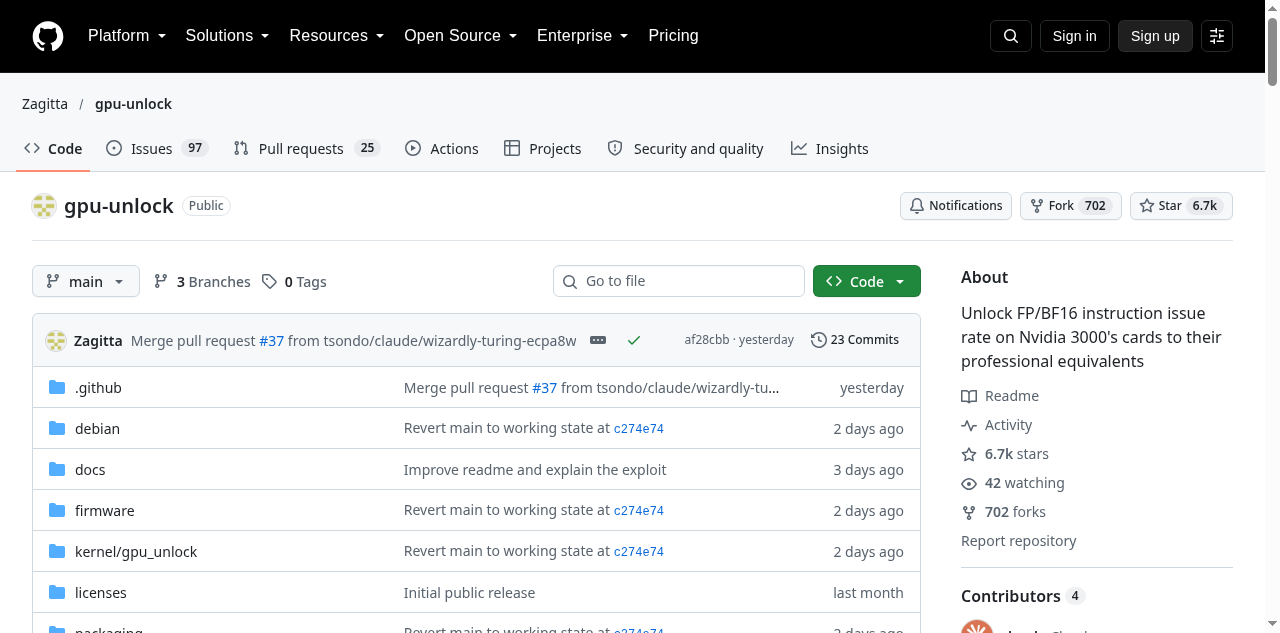Open the Activity link in About
1280x633 pixels.
coord(997,425)
